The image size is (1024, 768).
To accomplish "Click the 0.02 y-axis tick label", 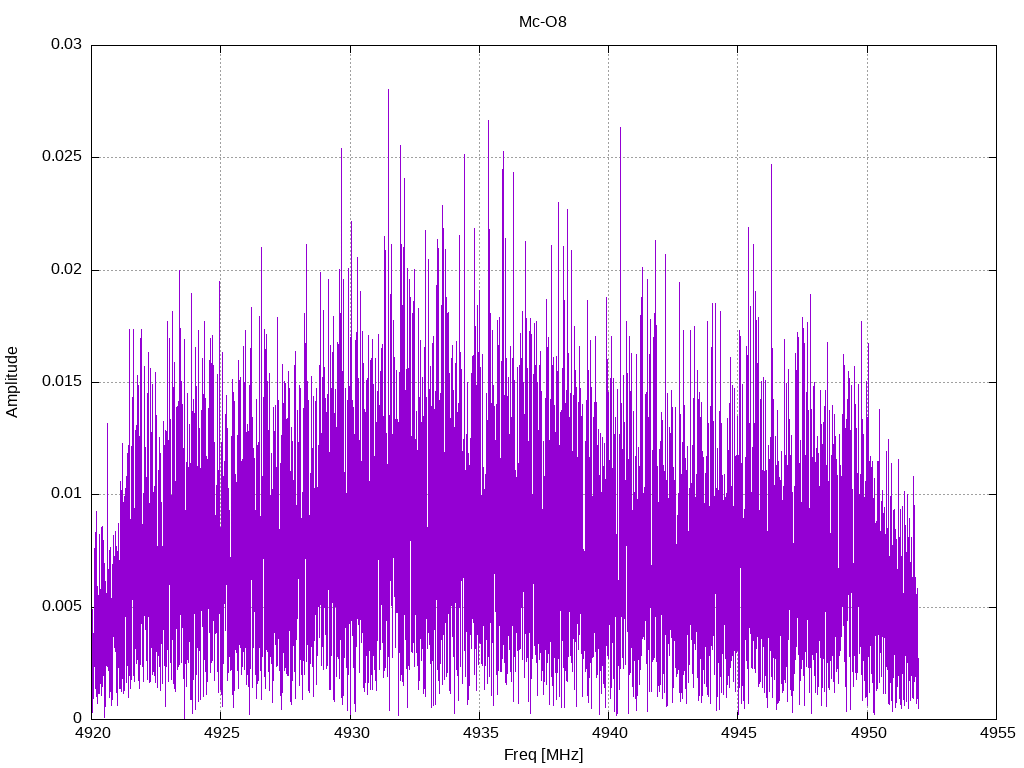I will click(67, 269).
